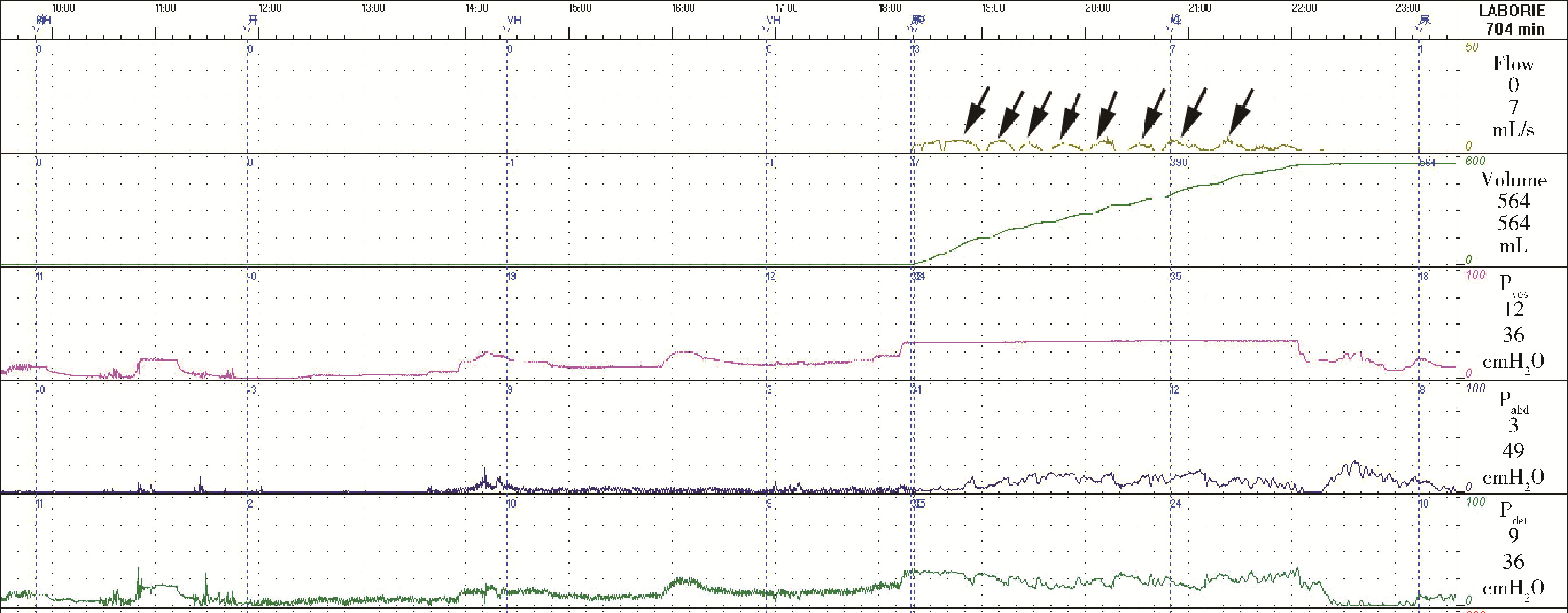Image resolution: width=1568 pixels, height=613 pixels.
Task: Click the 18:00 time label
Action: coord(890,8)
